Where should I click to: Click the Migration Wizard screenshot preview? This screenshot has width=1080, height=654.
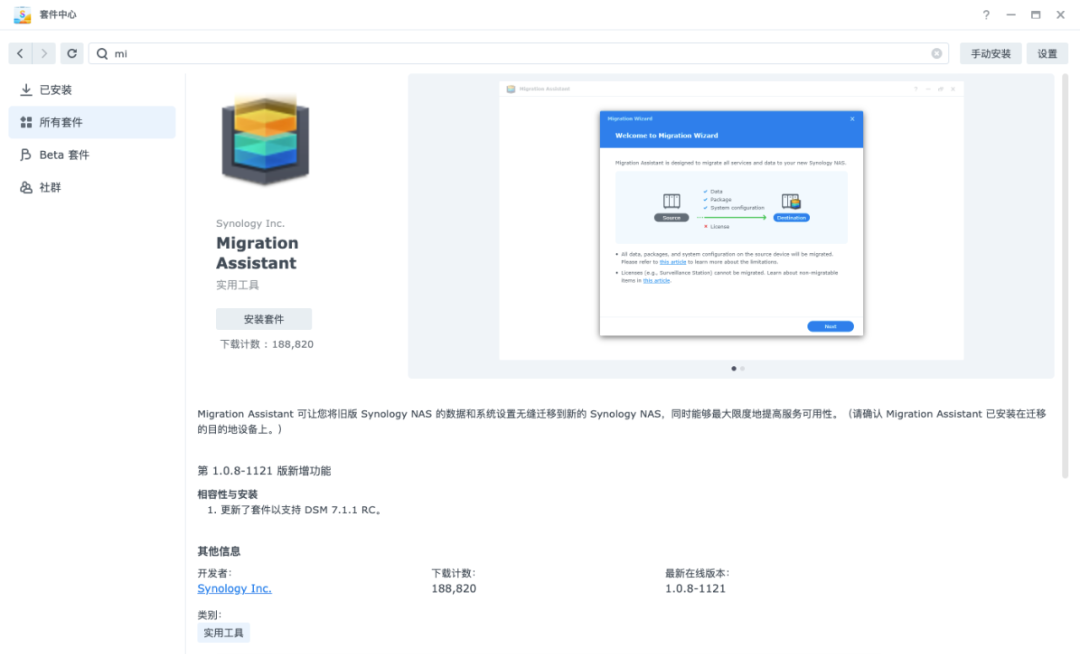pos(730,222)
